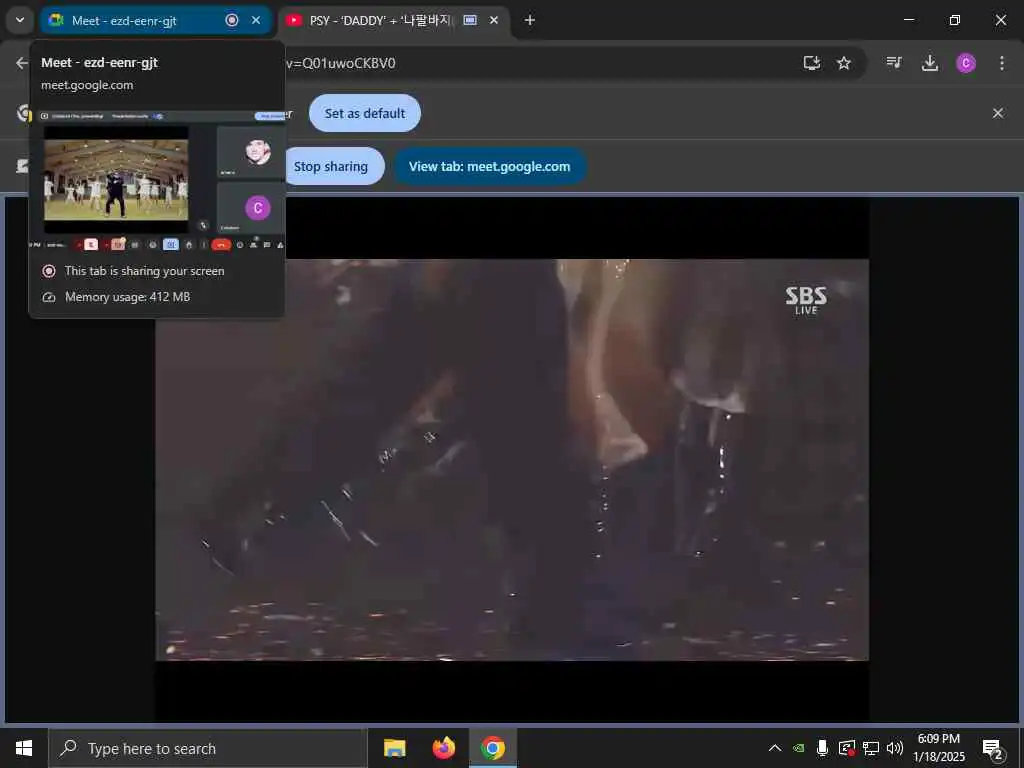Viewport: 1024px width, 768px height.
Task: Click the Meet - ezd-eenr-gjt hover card title
Action: [99, 63]
